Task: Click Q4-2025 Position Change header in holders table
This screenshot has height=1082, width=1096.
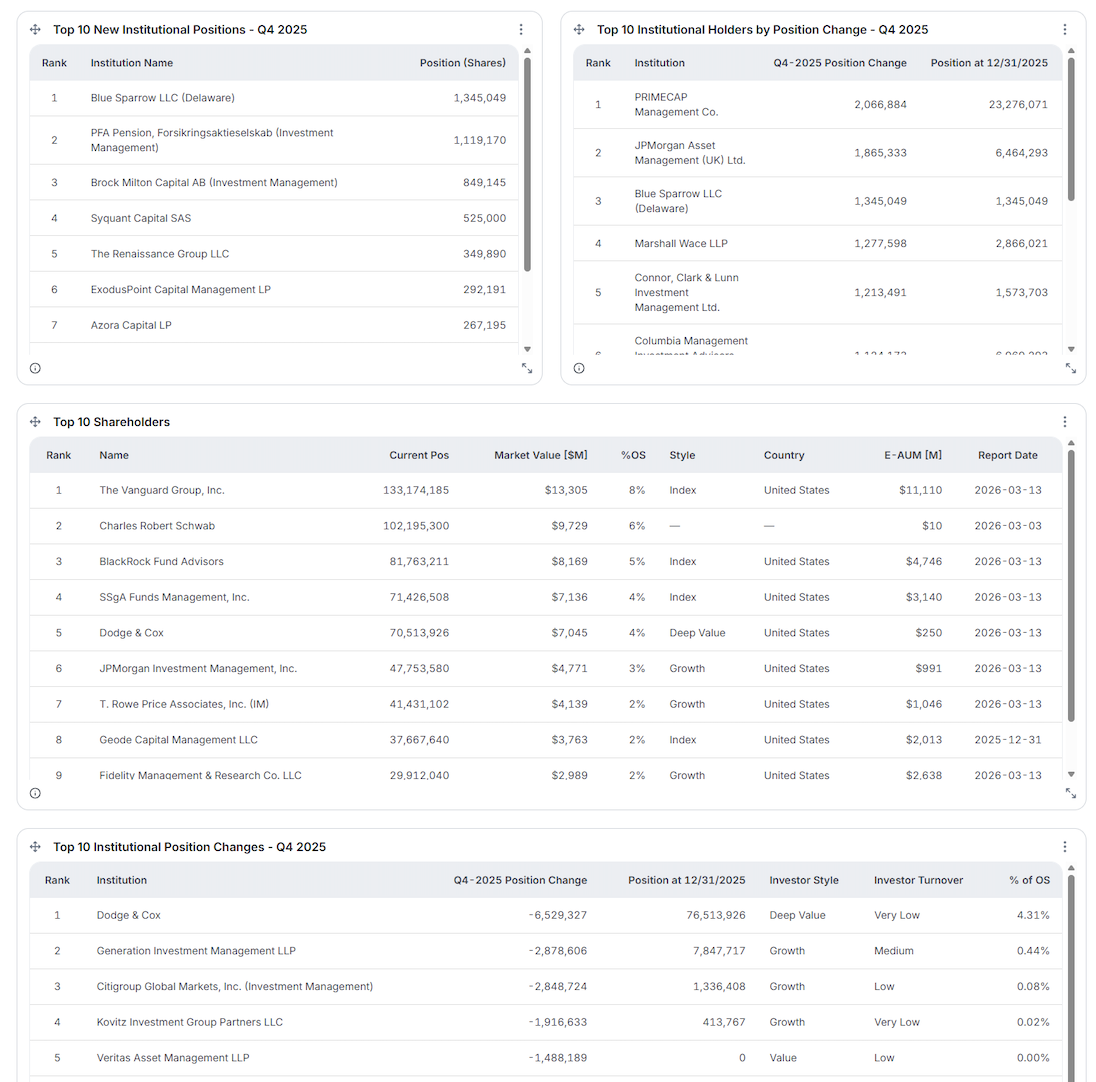Action: click(x=839, y=63)
